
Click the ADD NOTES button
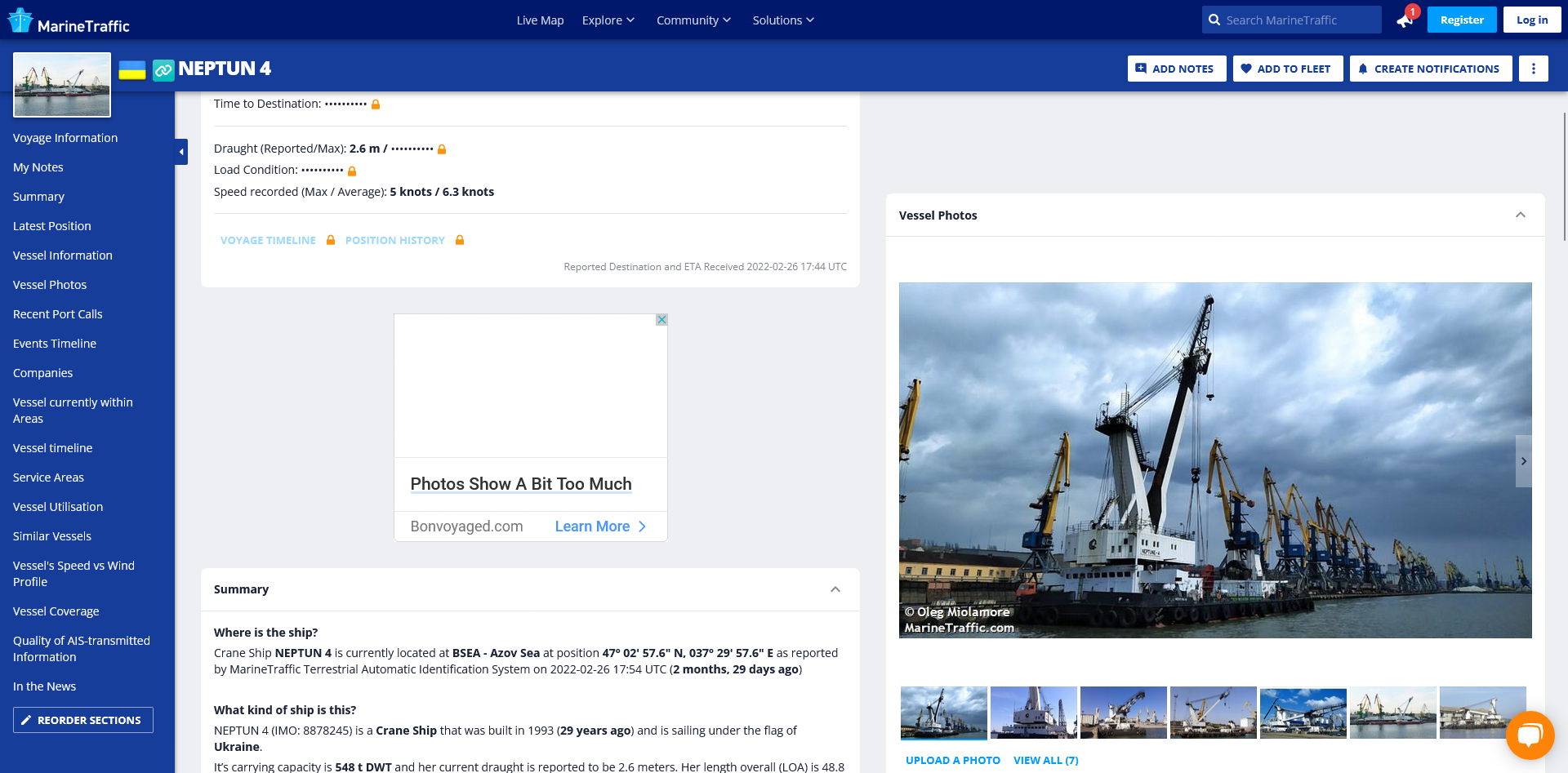point(1177,69)
